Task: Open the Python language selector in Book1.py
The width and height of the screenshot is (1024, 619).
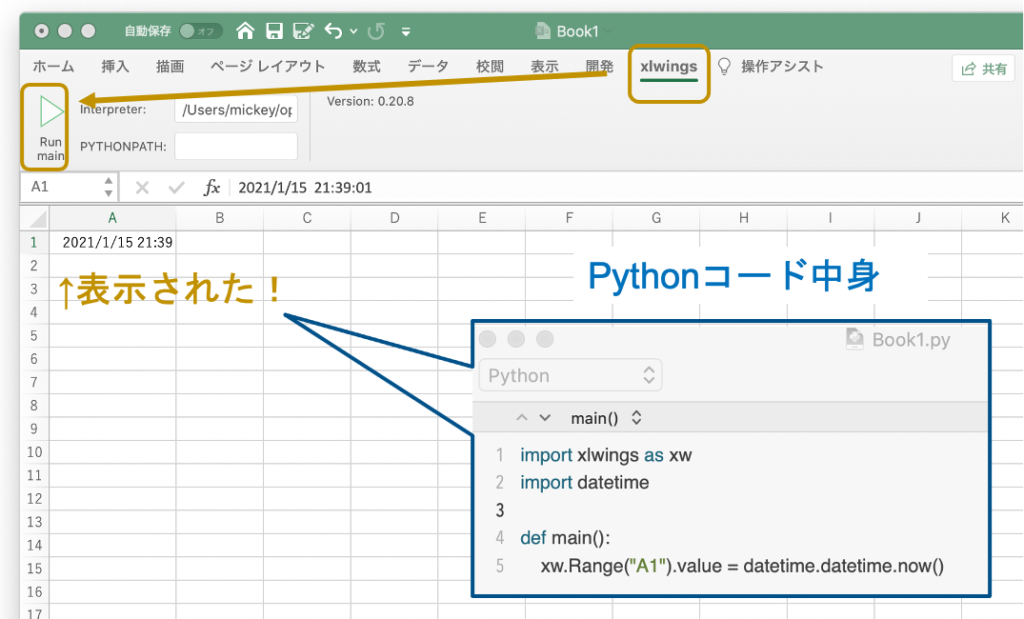Action: (x=570, y=374)
